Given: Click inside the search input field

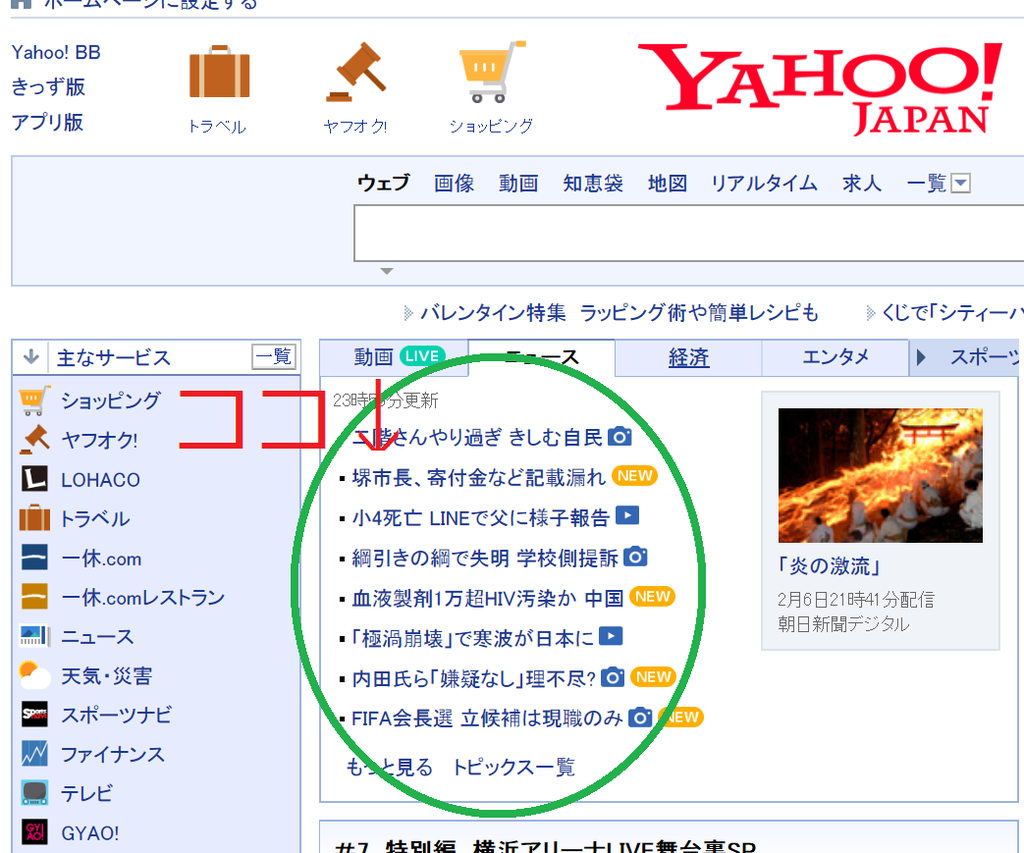Looking at the screenshot, I should [x=688, y=233].
